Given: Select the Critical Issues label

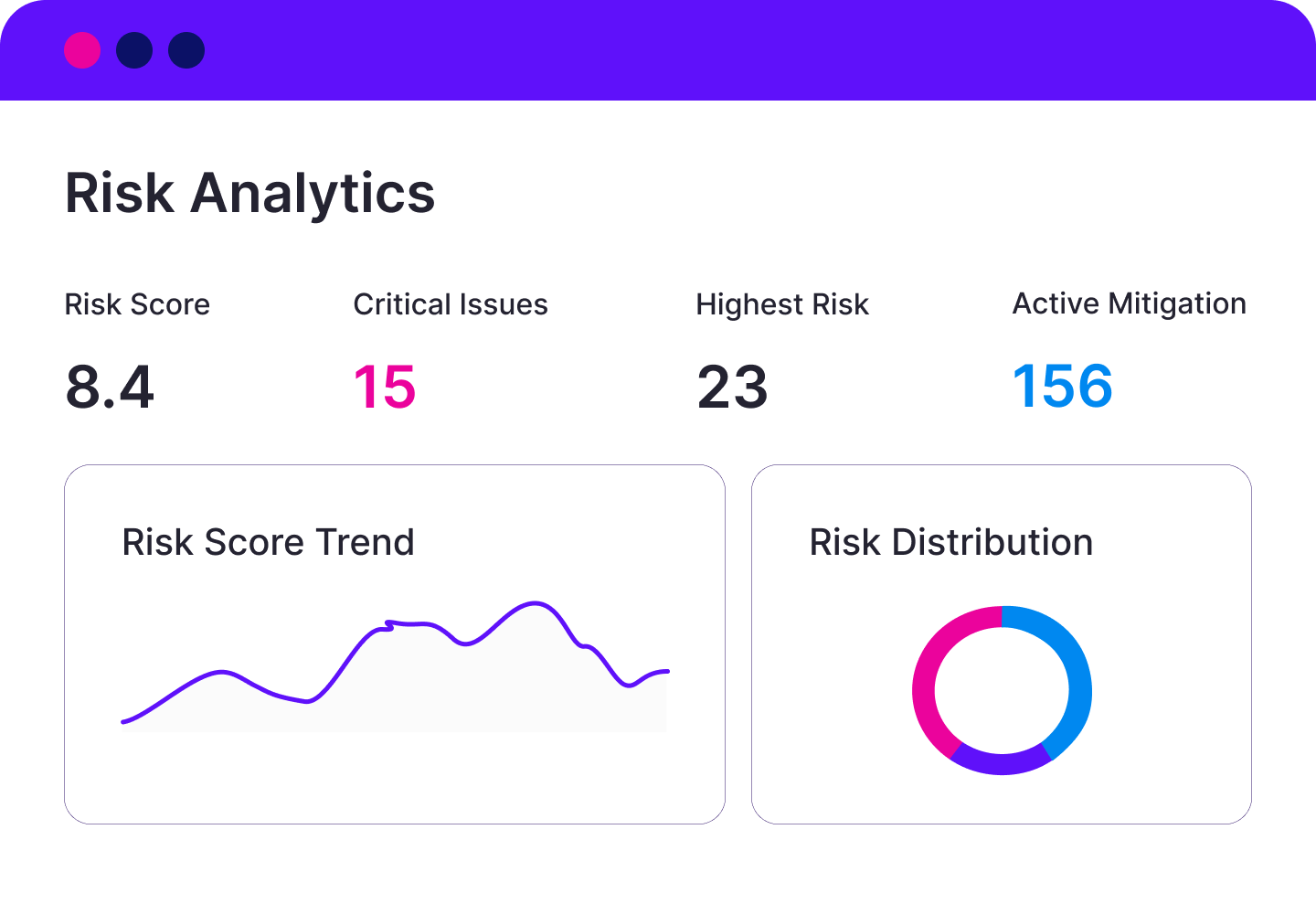Looking at the screenshot, I should (x=451, y=304).
